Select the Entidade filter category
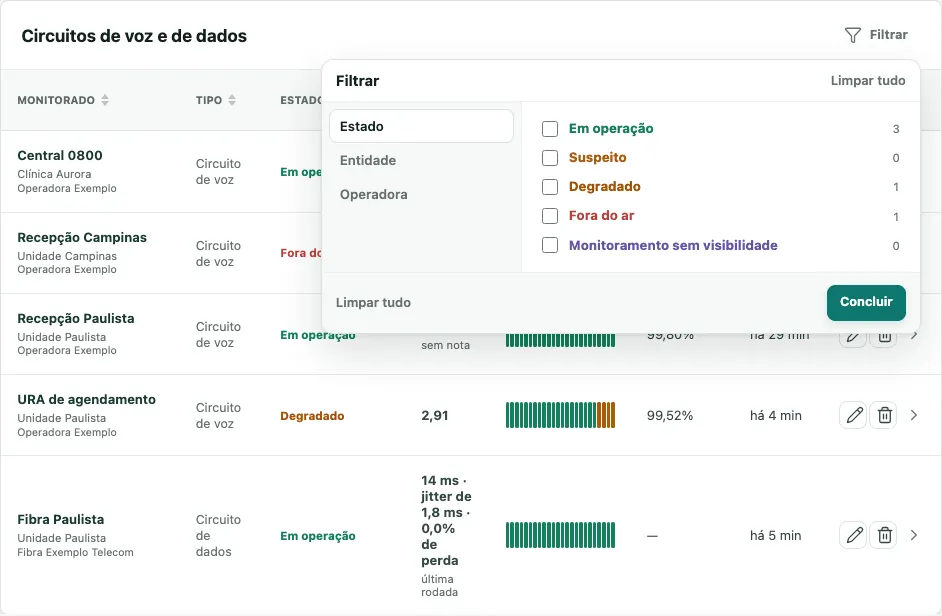Image resolution: width=942 pixels, height=616 pixels. (421, 160)
